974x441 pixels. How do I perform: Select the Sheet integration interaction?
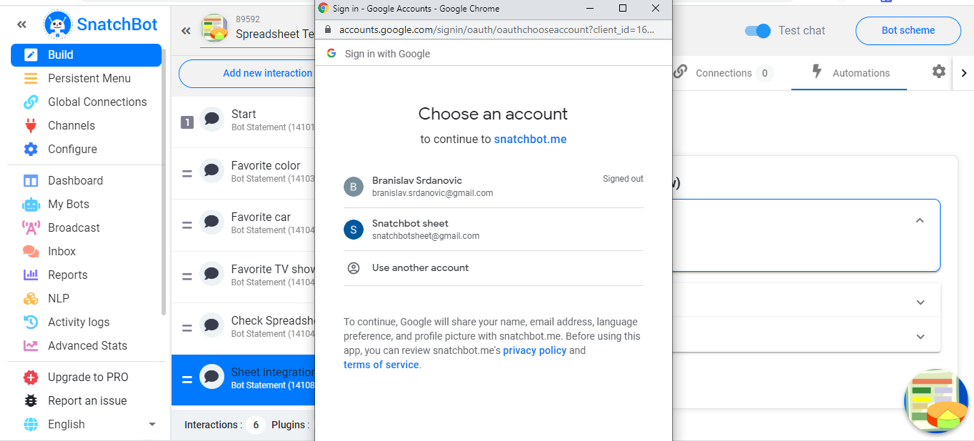point(243,379)
